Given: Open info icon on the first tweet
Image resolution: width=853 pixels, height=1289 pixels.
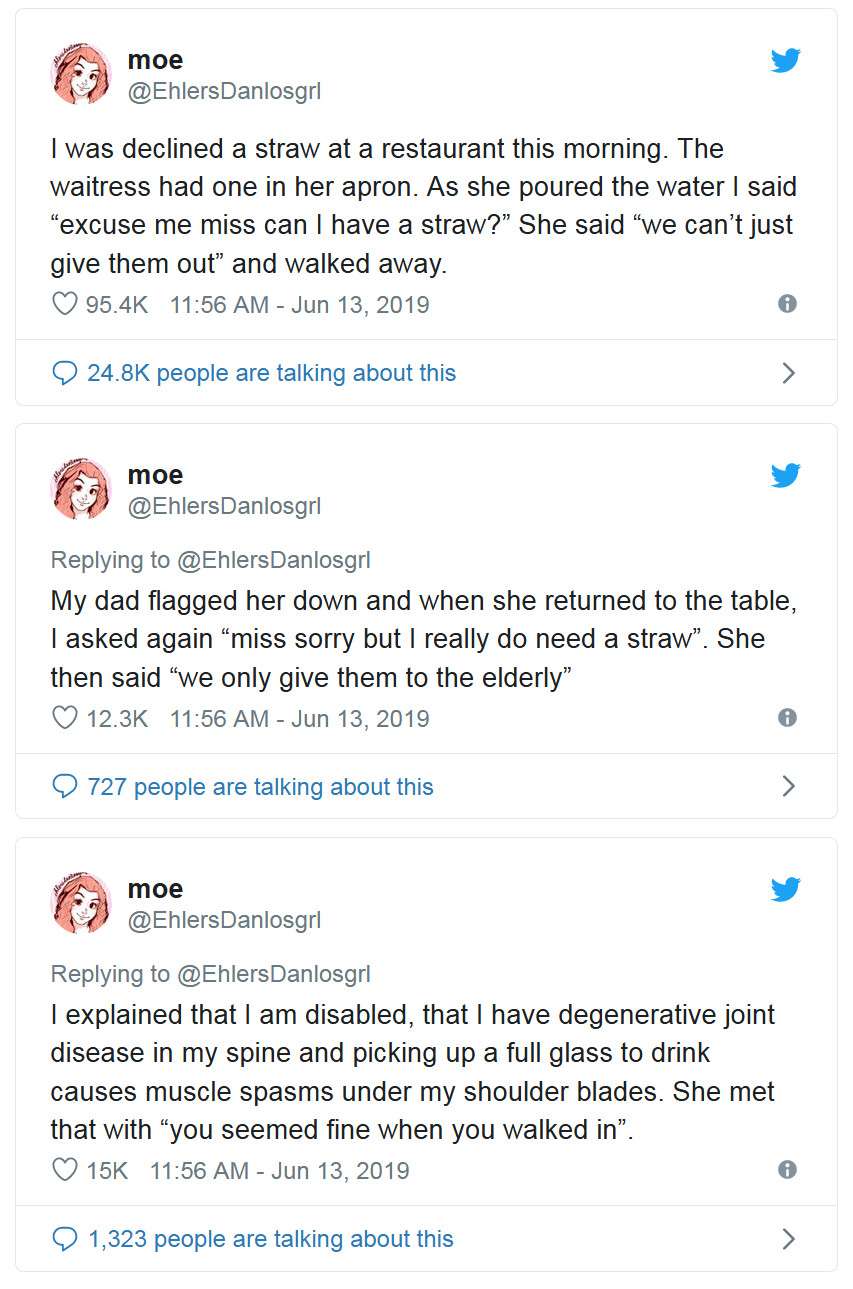Looking at the screenshot, I should coord(787,304).
